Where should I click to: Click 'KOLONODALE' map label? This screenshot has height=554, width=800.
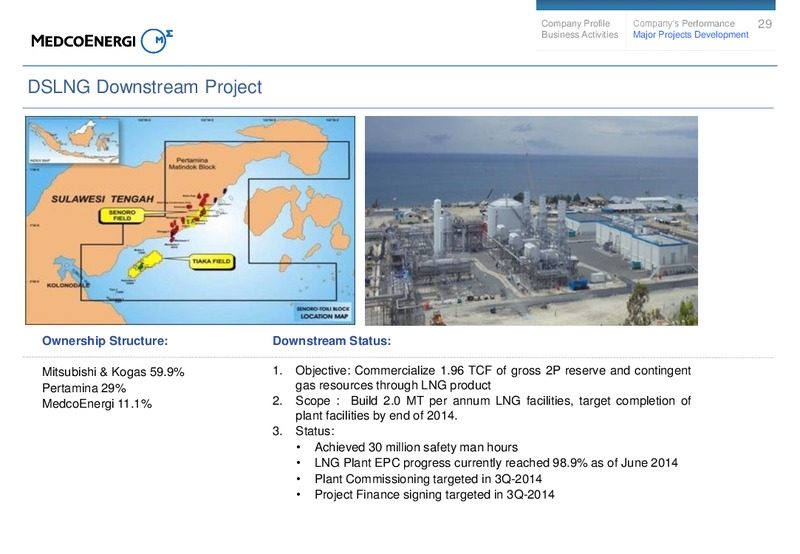(68, 285)
